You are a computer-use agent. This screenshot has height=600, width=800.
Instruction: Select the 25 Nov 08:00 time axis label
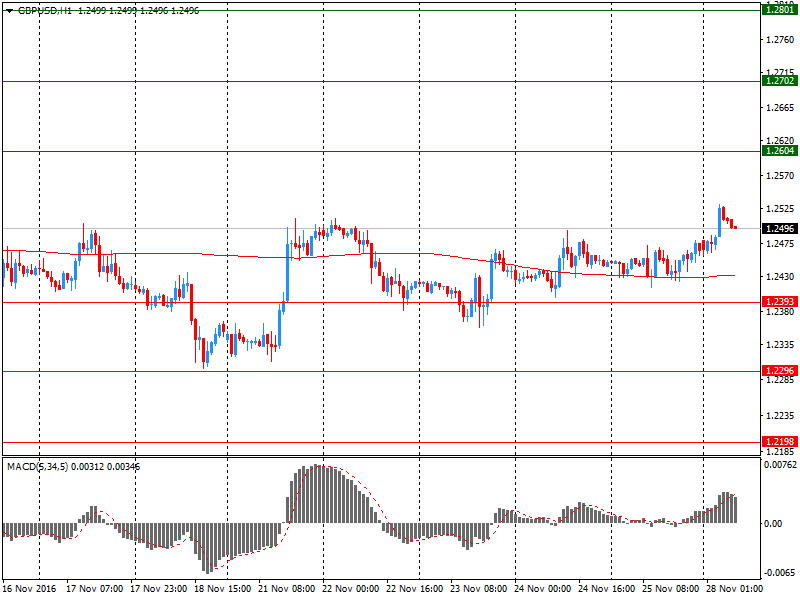670,588
